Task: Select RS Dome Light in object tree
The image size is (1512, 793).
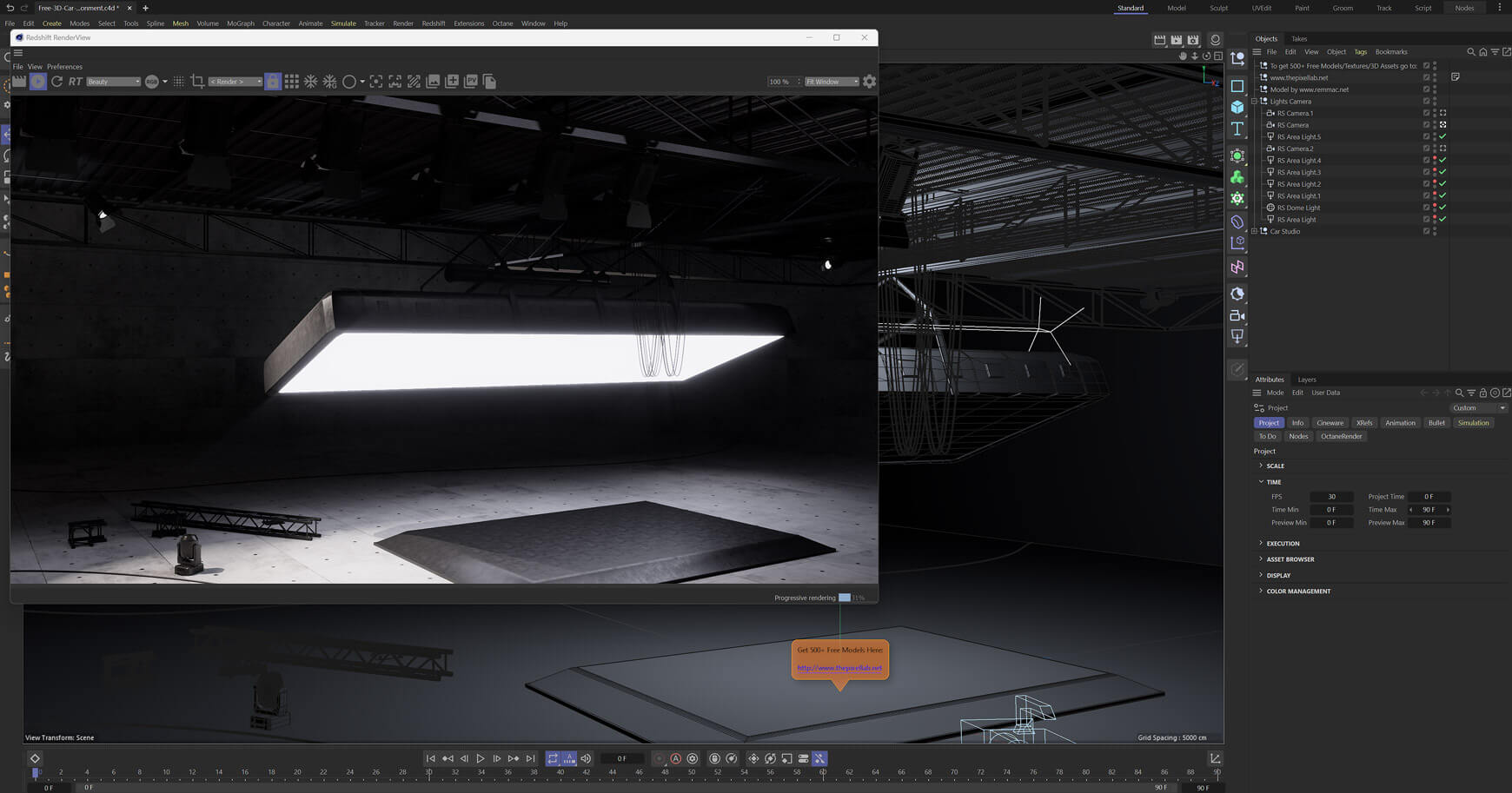Action: point(1298,208)
